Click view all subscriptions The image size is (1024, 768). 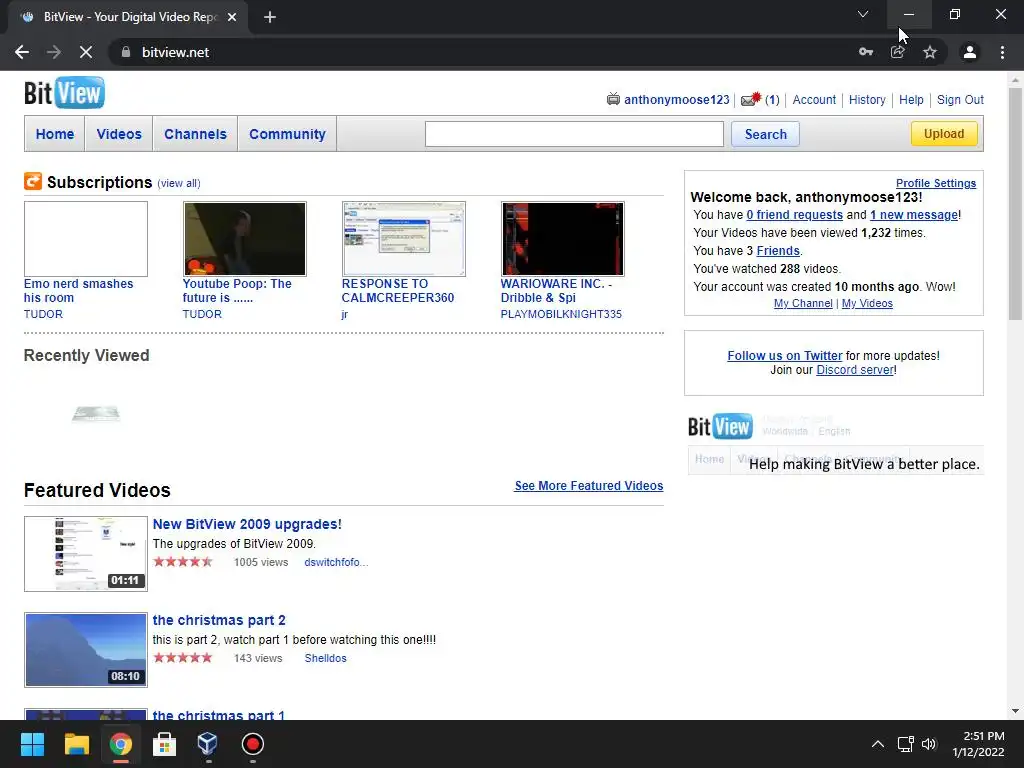[179, 183]
